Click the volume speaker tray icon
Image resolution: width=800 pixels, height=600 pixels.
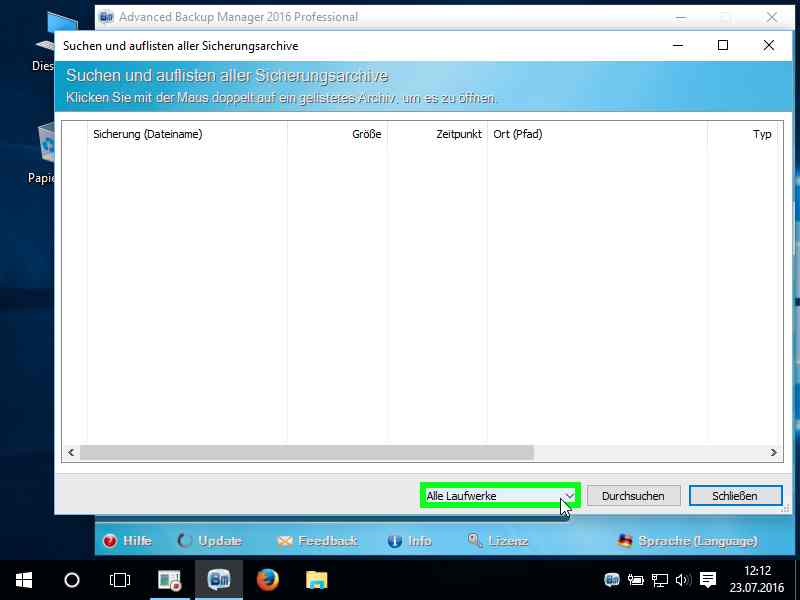click(683, 580)
